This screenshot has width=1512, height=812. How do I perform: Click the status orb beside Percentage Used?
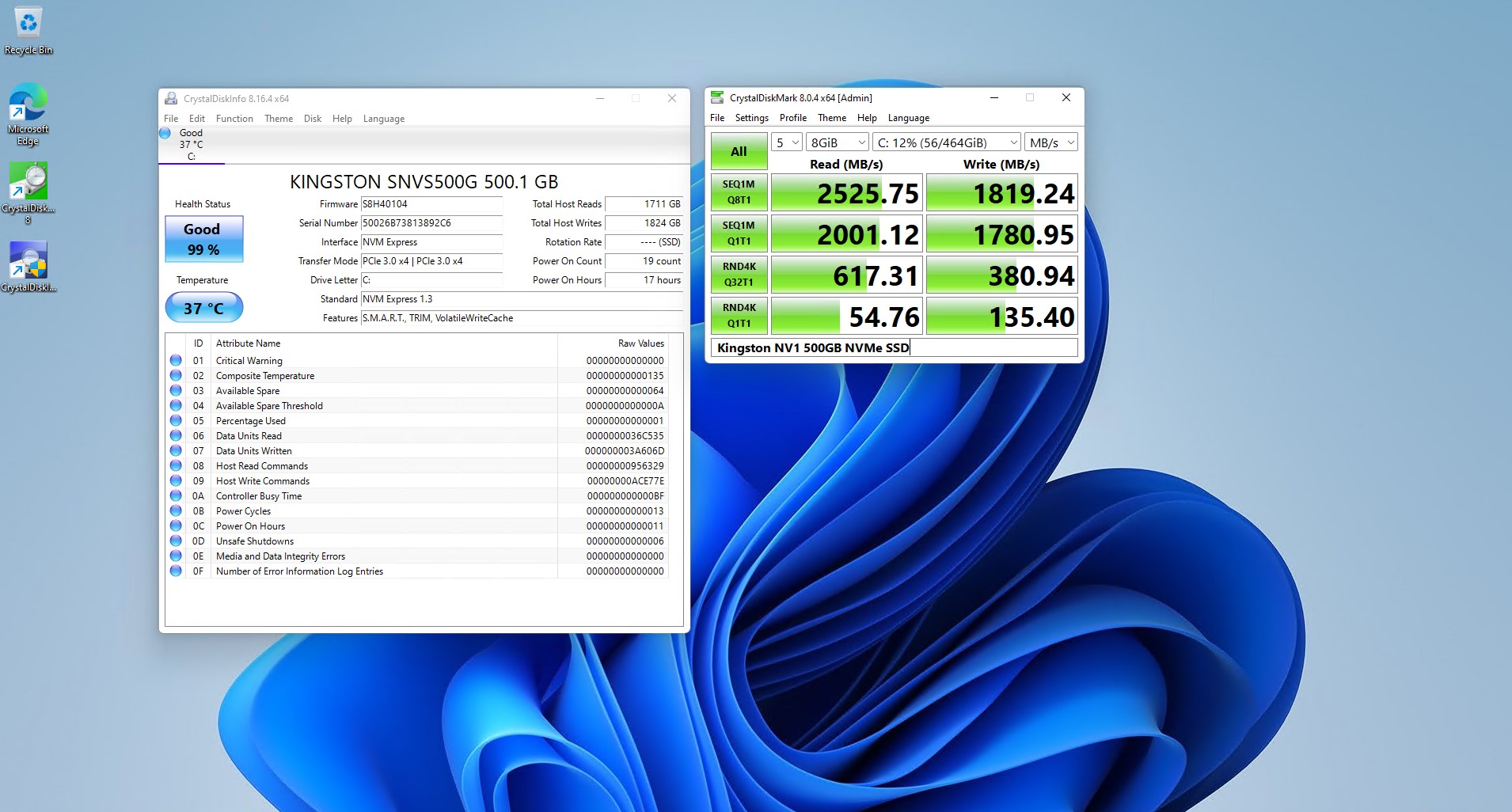pyautogui.click(x=176, y=420)
